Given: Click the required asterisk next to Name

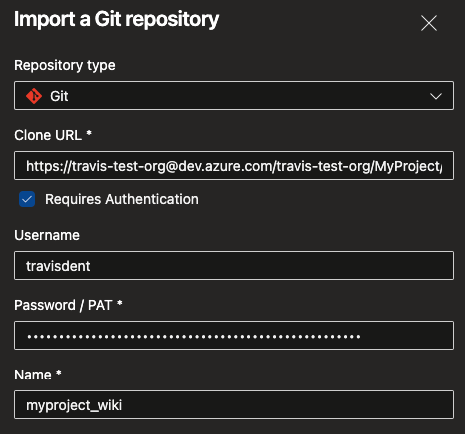Looking at the screenshot, I should click(59, 373).
